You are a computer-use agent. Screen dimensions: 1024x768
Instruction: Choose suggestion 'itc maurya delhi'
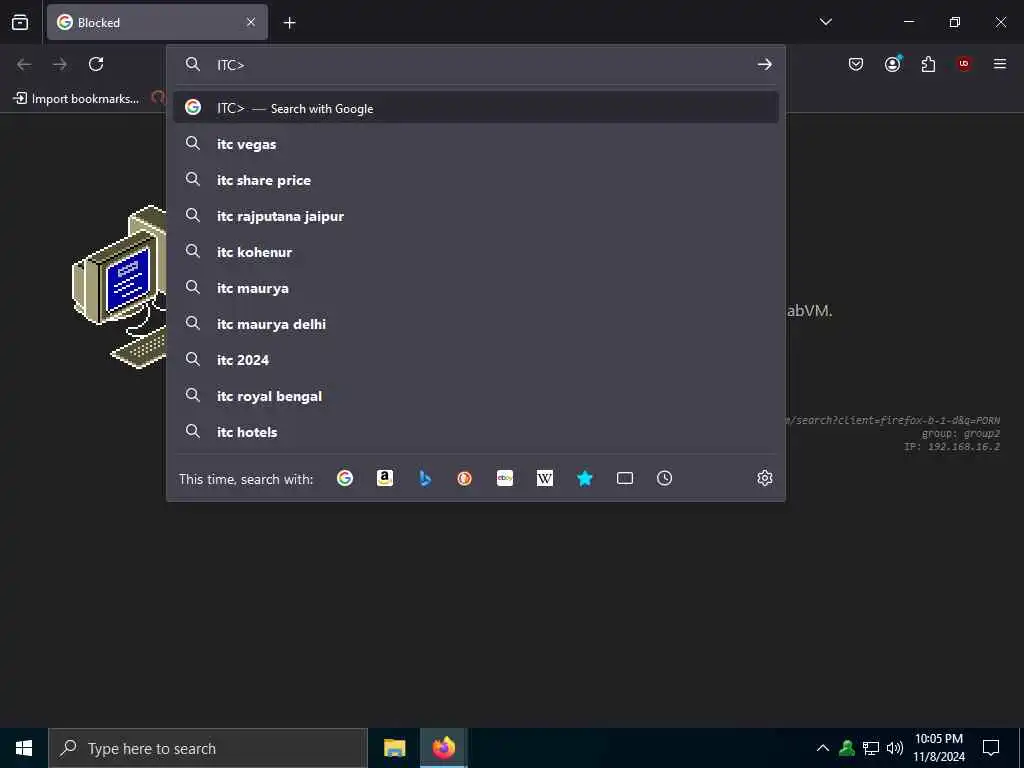click(475, 323)
